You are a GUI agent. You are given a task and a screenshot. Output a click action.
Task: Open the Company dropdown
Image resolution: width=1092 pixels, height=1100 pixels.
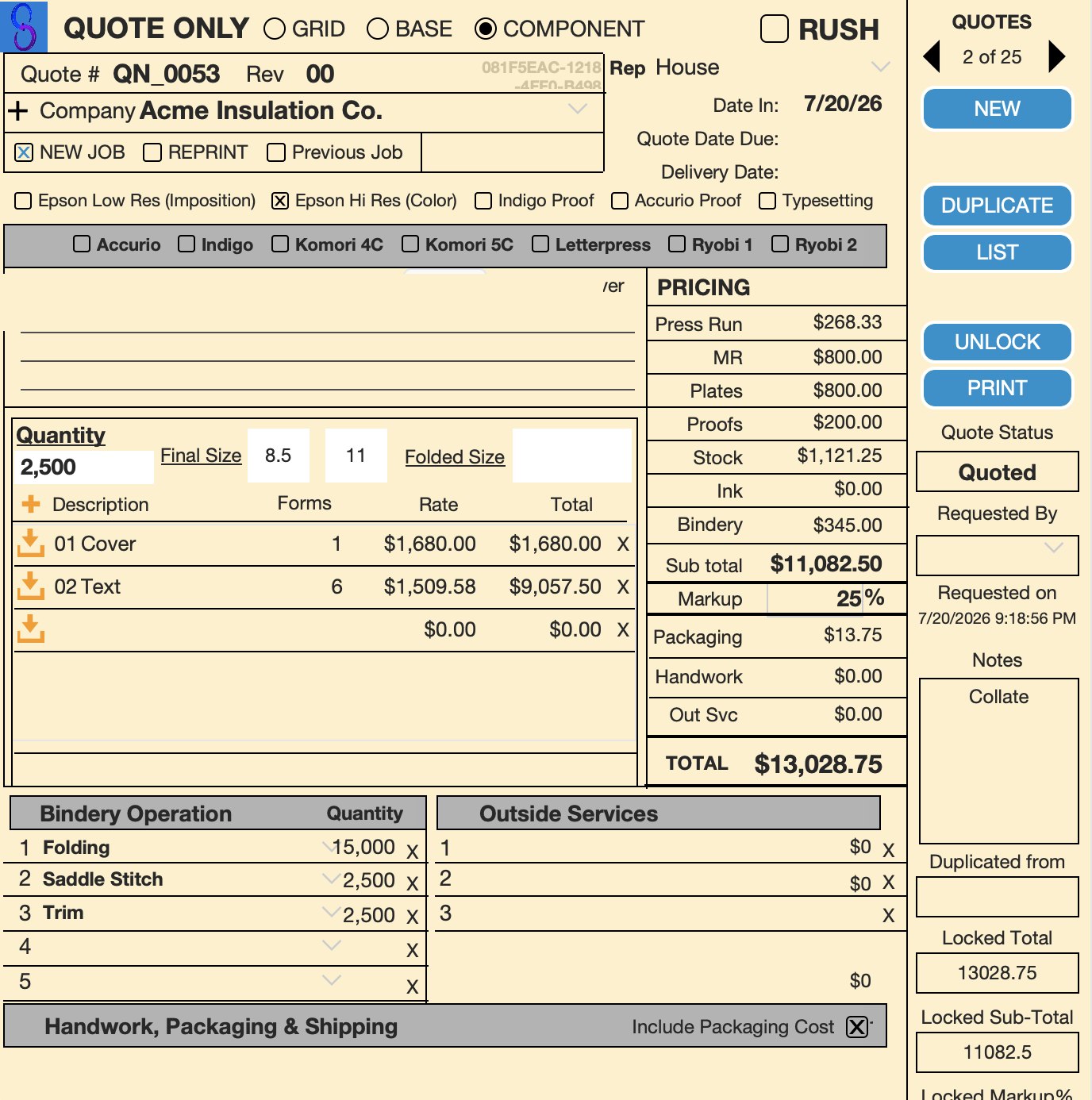578,109
